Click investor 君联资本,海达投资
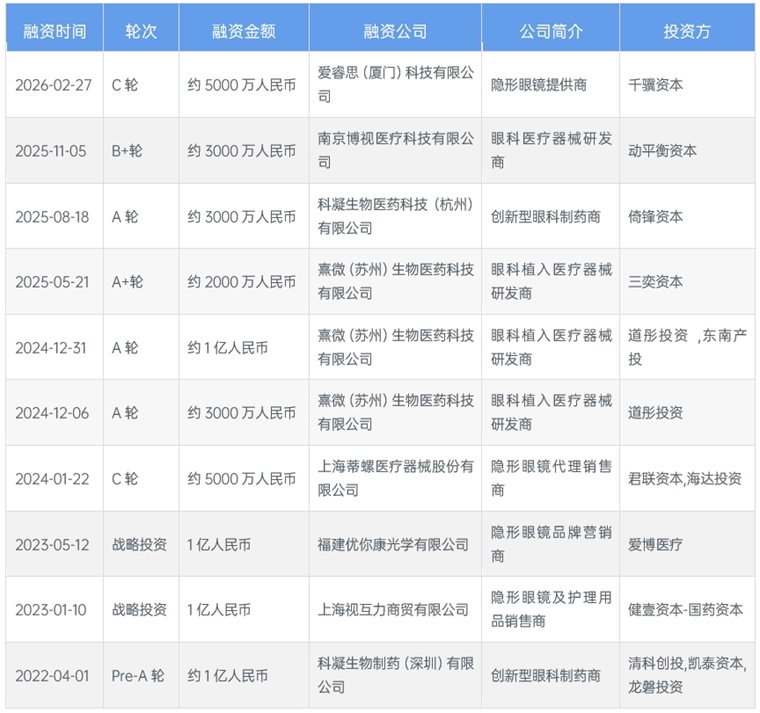This screenshot has height=713, width=760. point(685,479)
